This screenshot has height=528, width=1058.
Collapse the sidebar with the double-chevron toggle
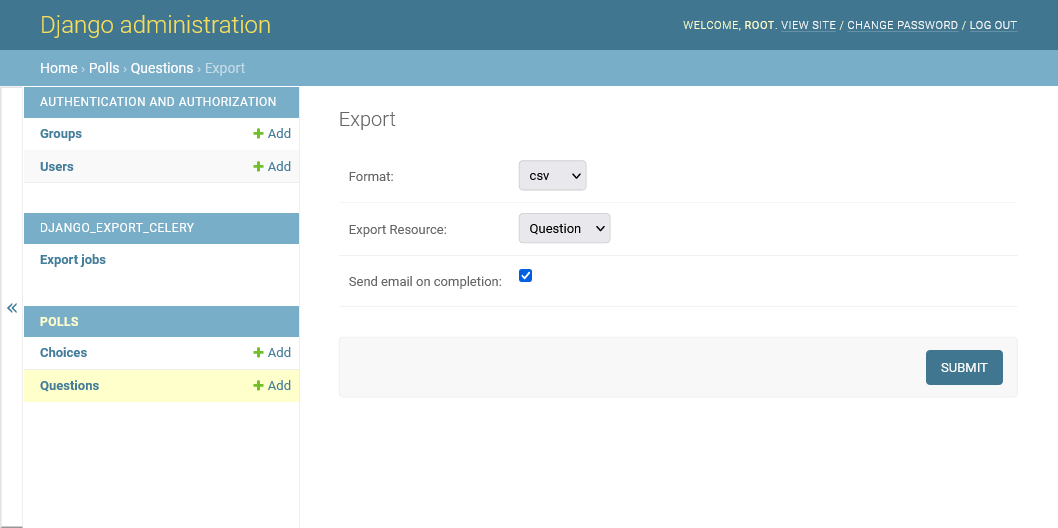(11, 308)
